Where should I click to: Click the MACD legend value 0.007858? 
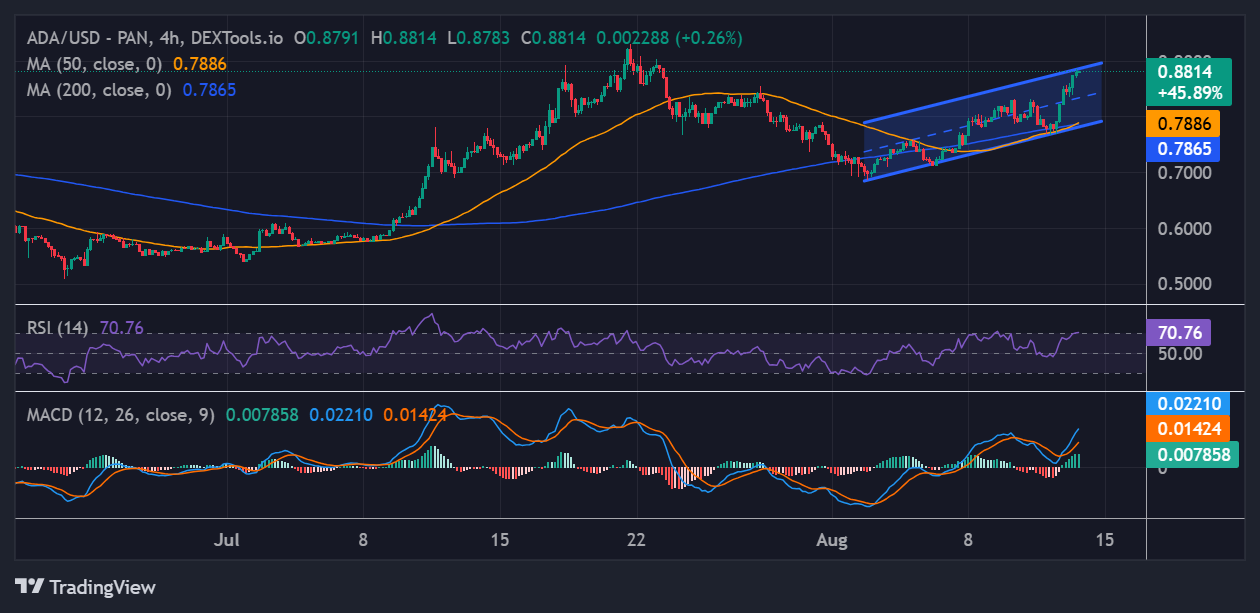(x=262, y=414)
